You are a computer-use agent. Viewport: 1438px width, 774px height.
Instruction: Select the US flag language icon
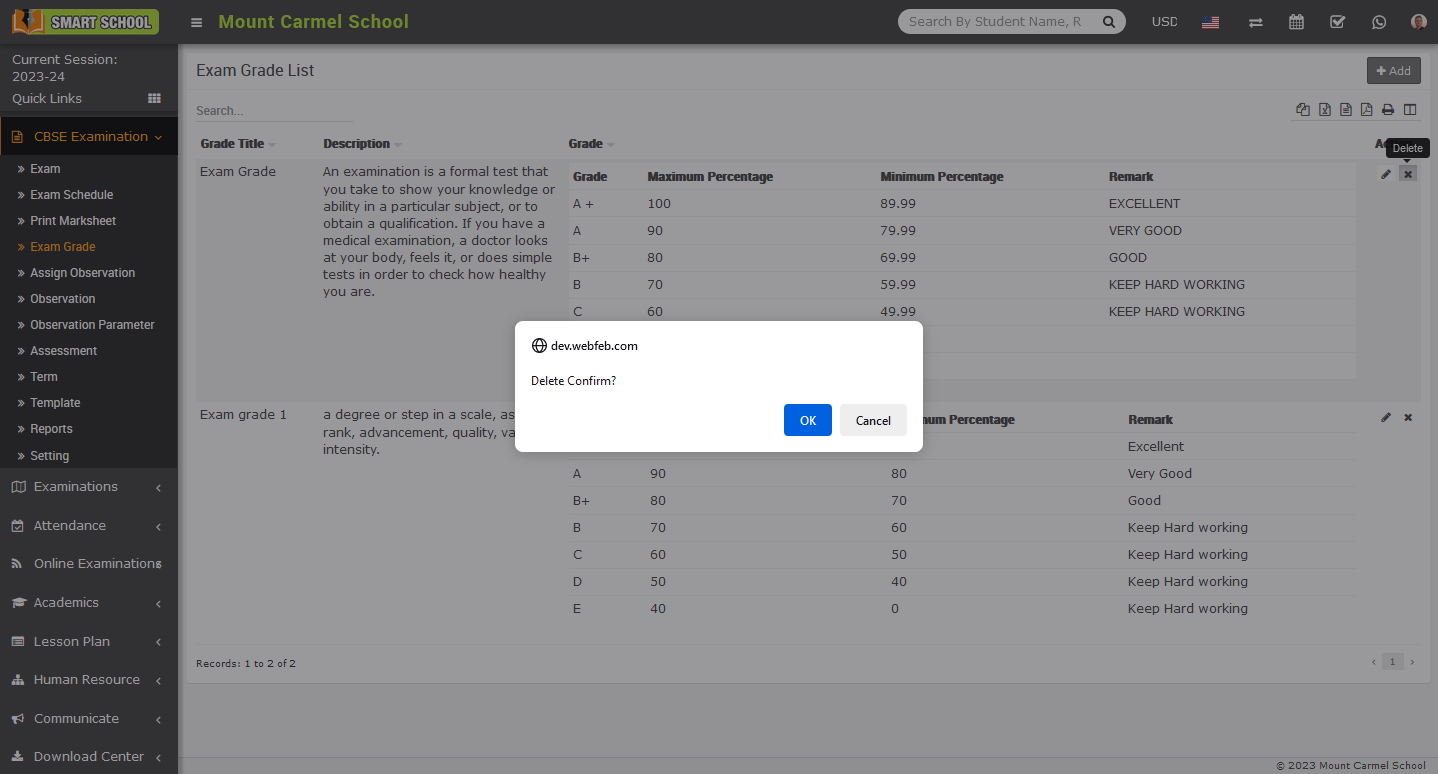tap(1210, 22)
